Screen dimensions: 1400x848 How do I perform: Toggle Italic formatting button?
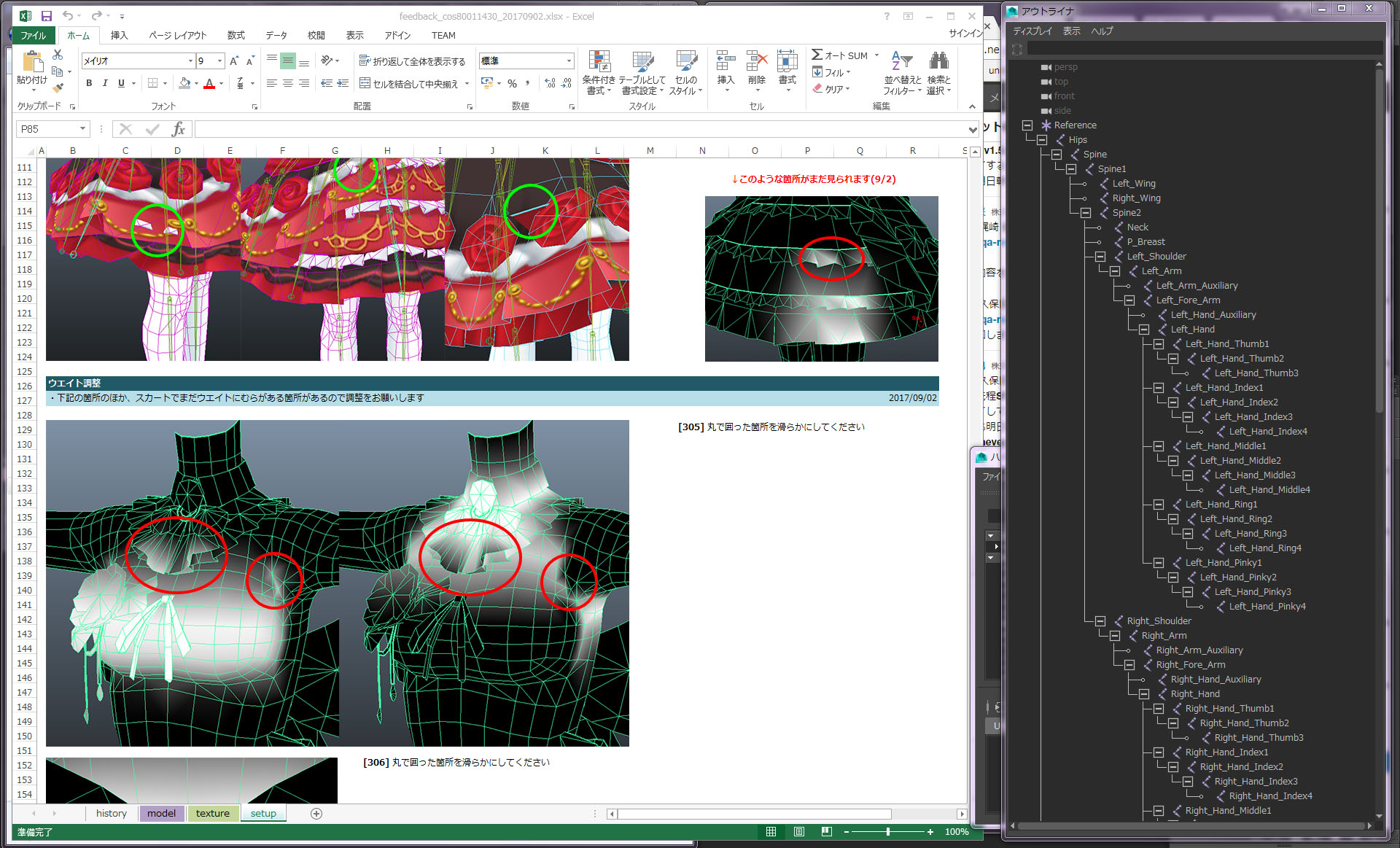pos(105,83)
